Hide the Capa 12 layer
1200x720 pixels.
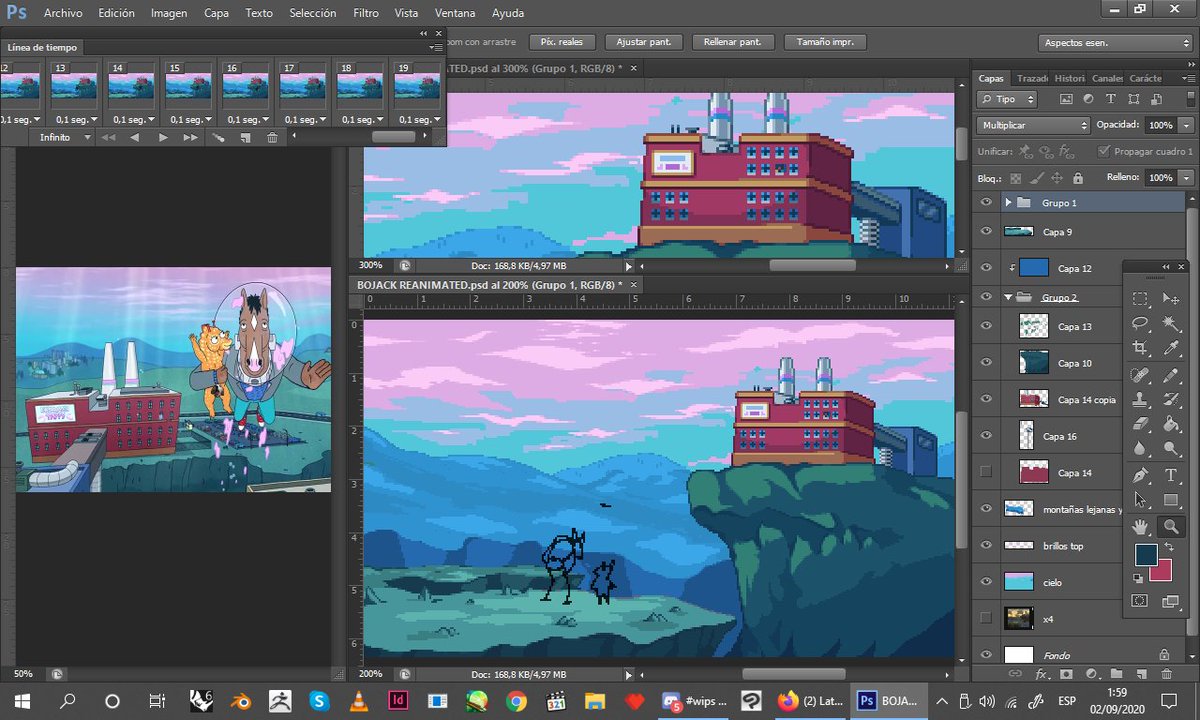tap(986, 267)
